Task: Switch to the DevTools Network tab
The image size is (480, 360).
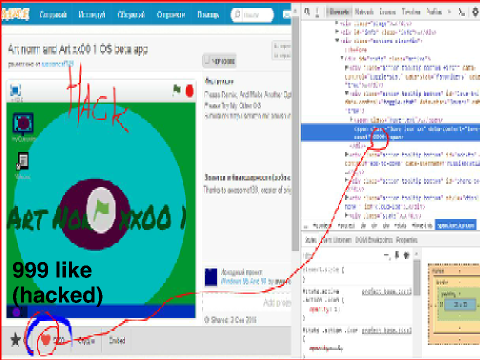Action: pos(364,12)
